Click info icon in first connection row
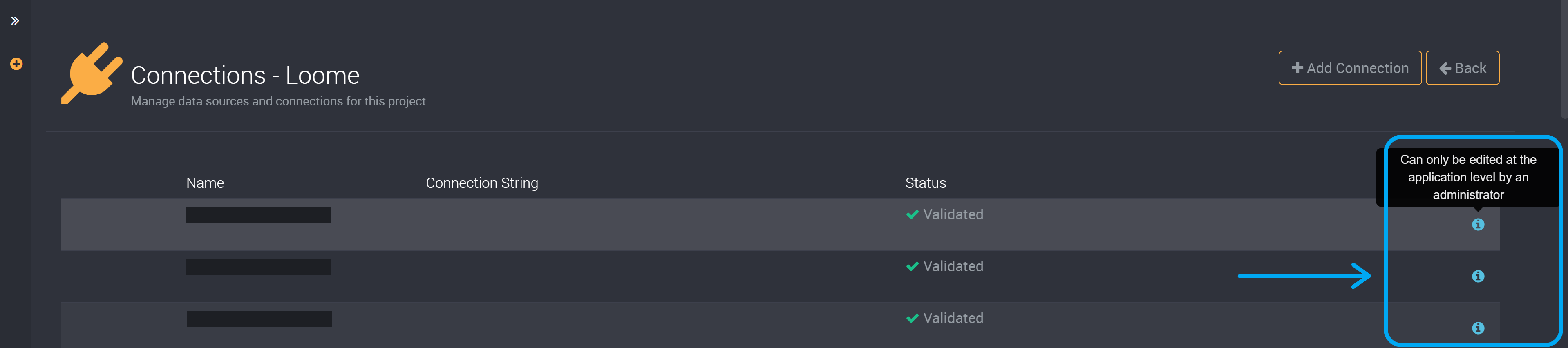 tap(1477, 225)
